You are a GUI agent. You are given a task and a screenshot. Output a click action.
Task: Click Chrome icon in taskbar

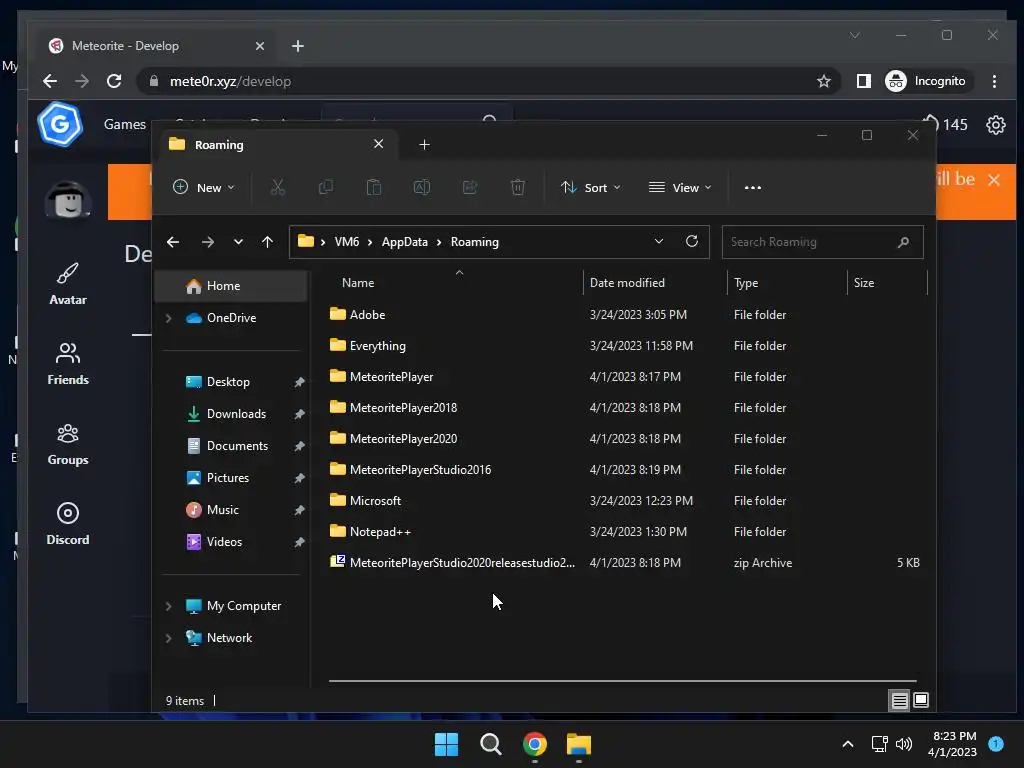coord(534,744)
